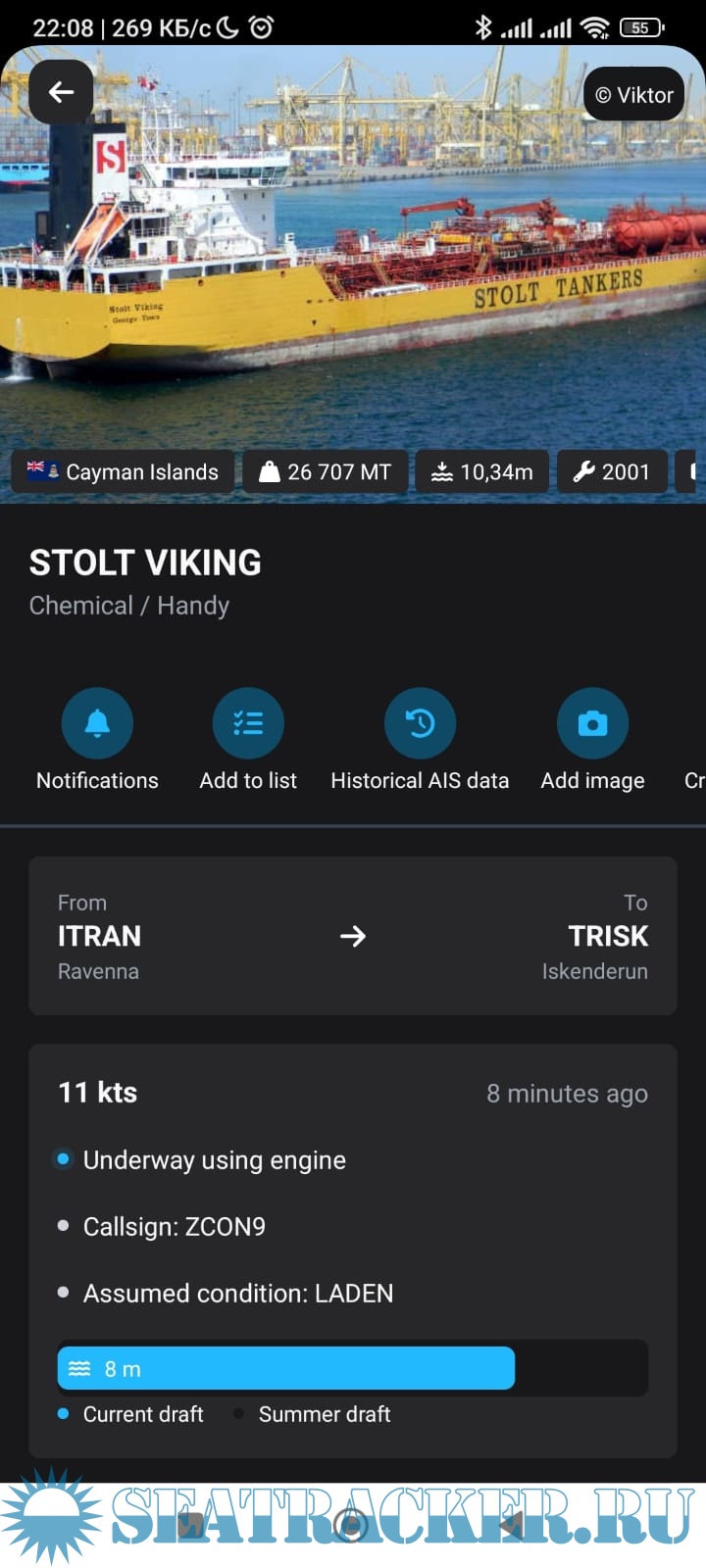Tap the draft 10,34m chip
The width and height of the screenshot is (706, 1568).
tap(482, 471)
